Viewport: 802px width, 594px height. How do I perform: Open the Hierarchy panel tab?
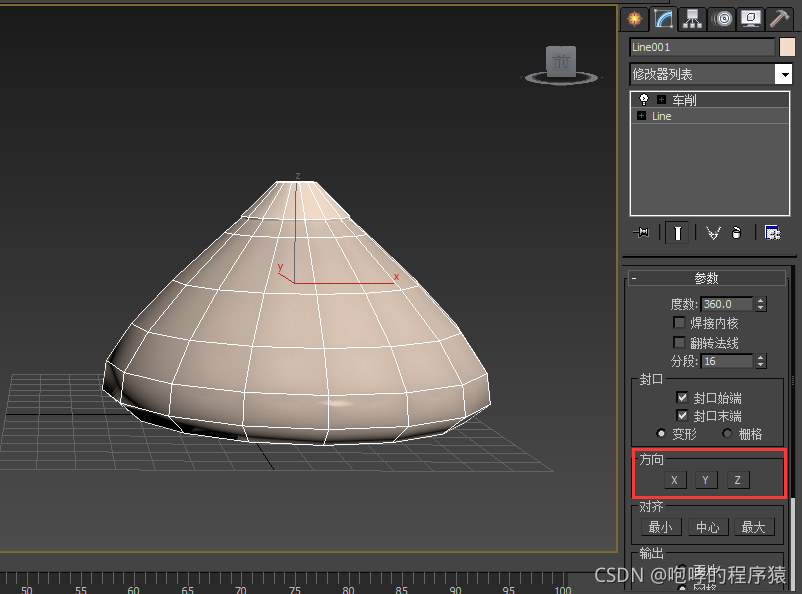click(692, 19)
